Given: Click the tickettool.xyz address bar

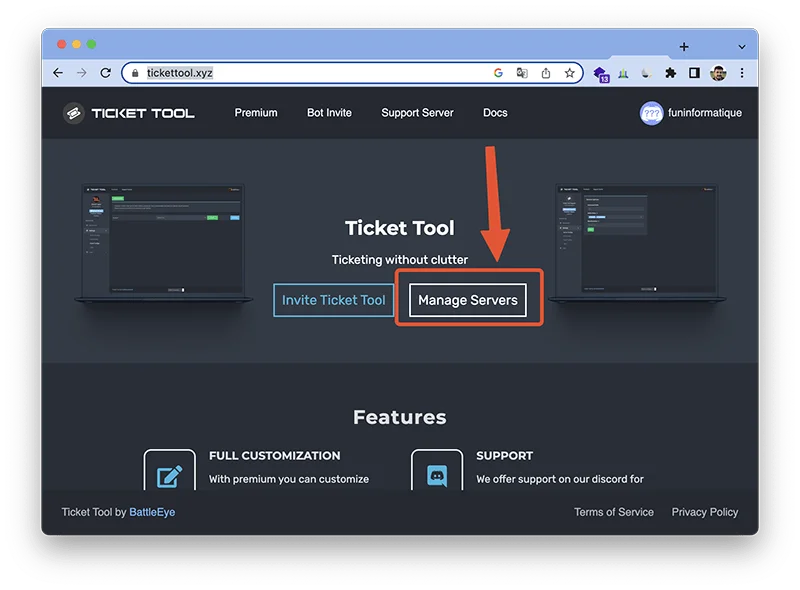Looking at the screenshot, I should (x=179, y=72).
